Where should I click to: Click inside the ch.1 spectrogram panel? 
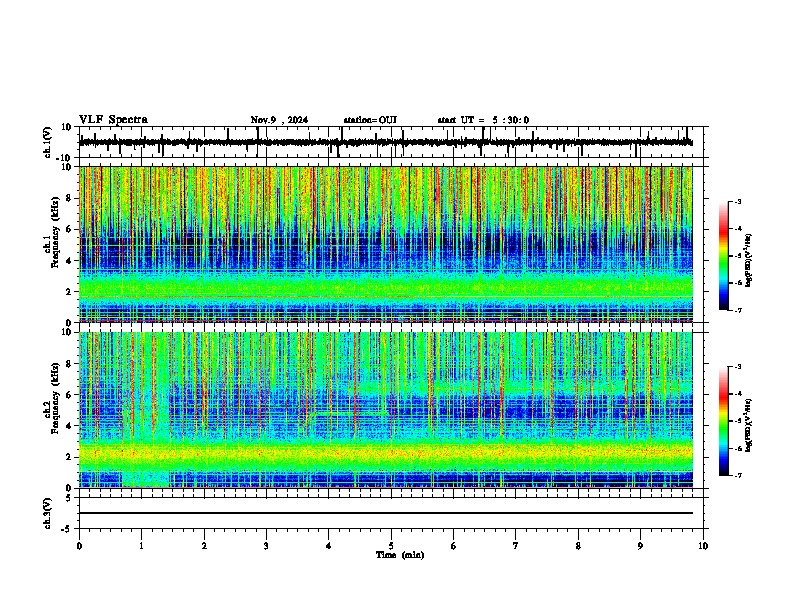(386, 244)
